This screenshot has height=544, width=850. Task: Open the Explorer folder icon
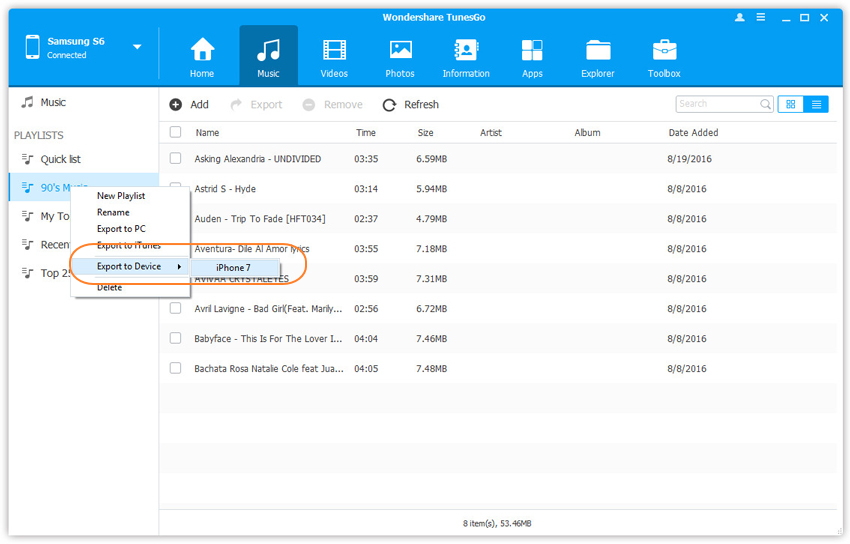click(x=598, y=51)
